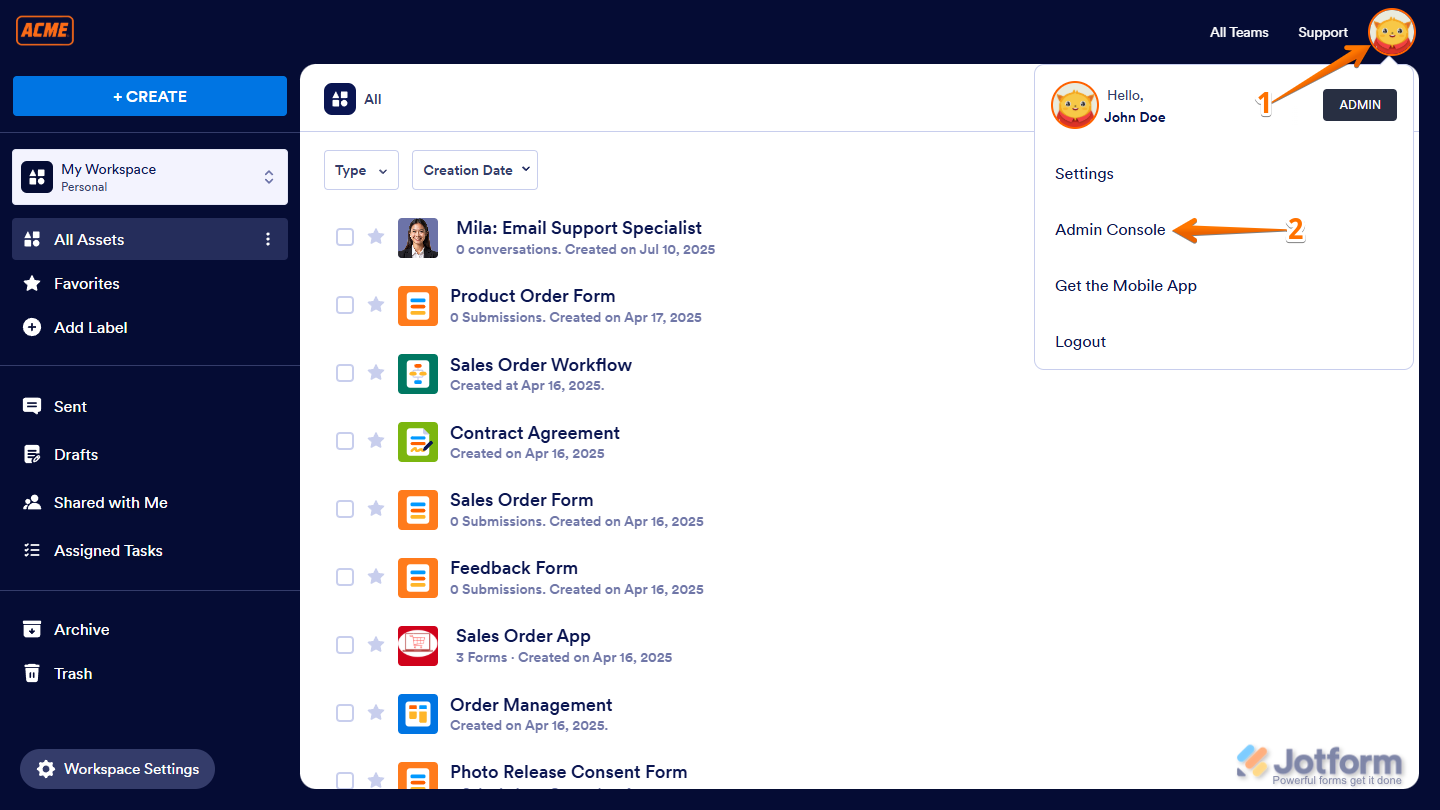Open the Trash
This screenshot has width=1440, height=810.
(70, 673)
